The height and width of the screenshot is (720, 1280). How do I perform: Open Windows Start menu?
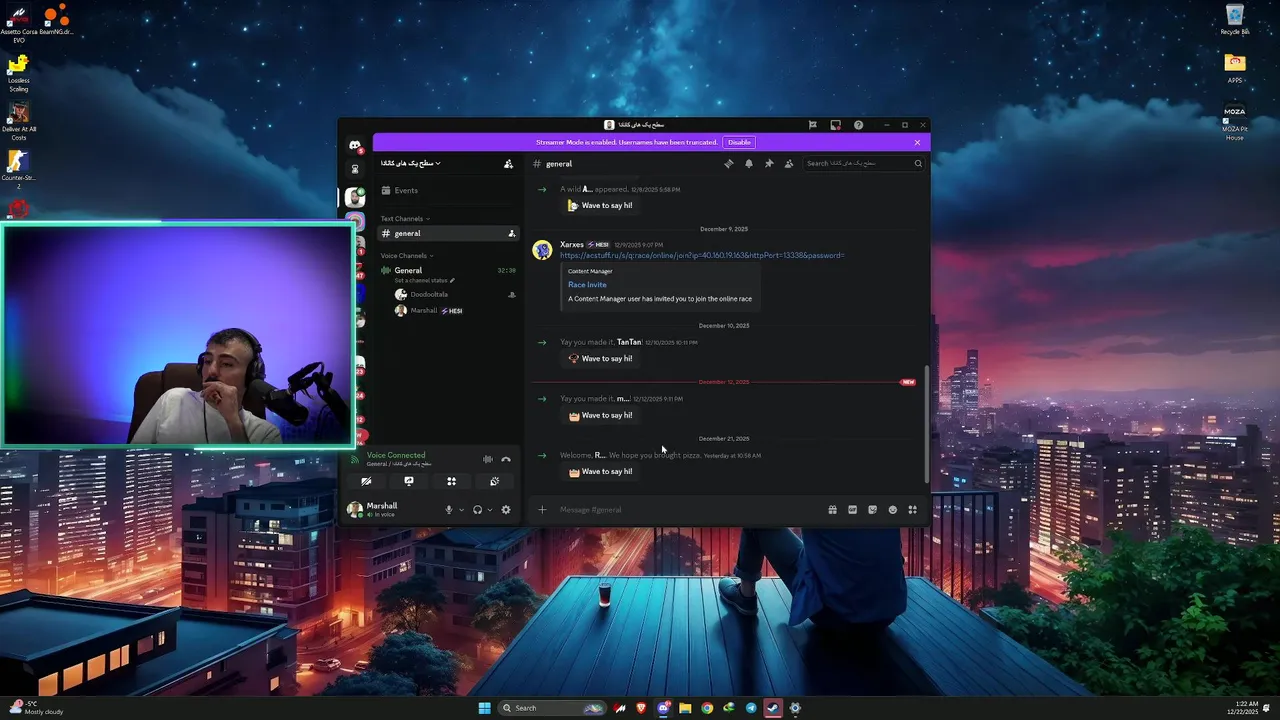click(484, 708)
